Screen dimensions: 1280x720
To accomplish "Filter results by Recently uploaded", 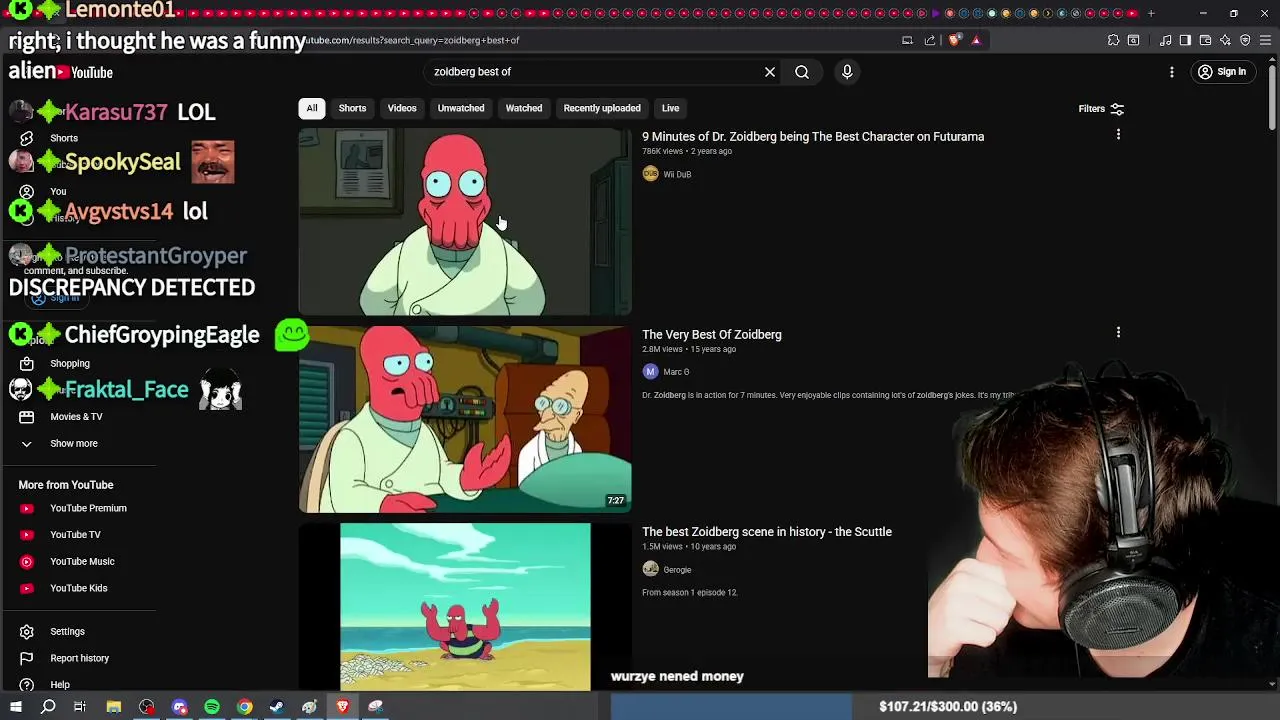I will pos(602,108).
